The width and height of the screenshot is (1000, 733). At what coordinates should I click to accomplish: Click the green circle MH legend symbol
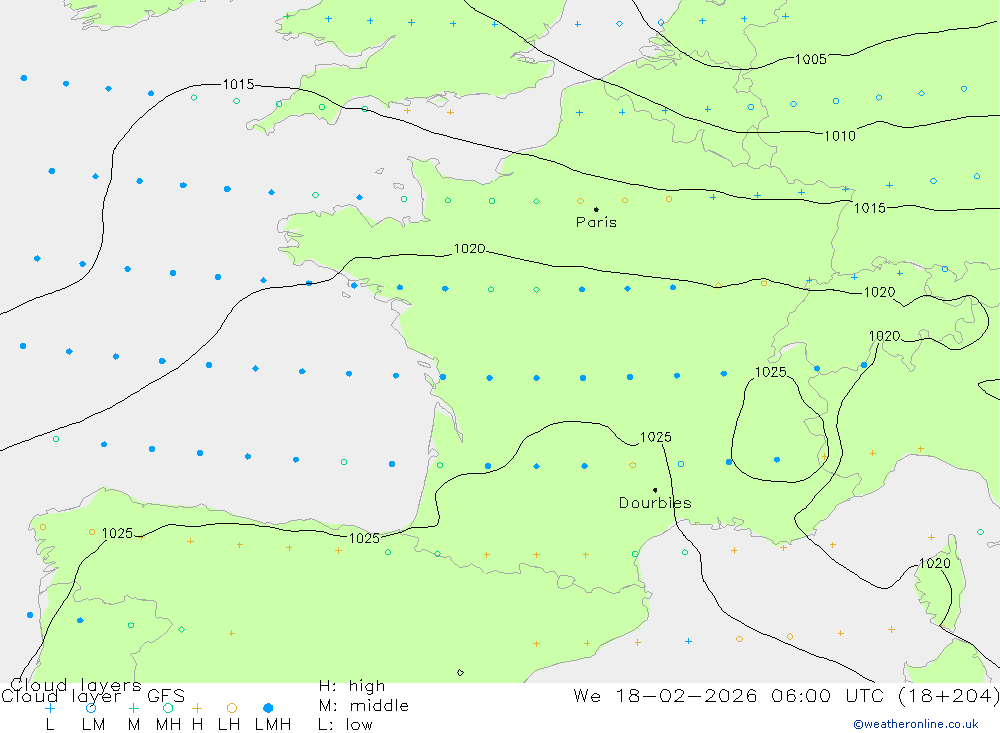click(x=168, y=708)
